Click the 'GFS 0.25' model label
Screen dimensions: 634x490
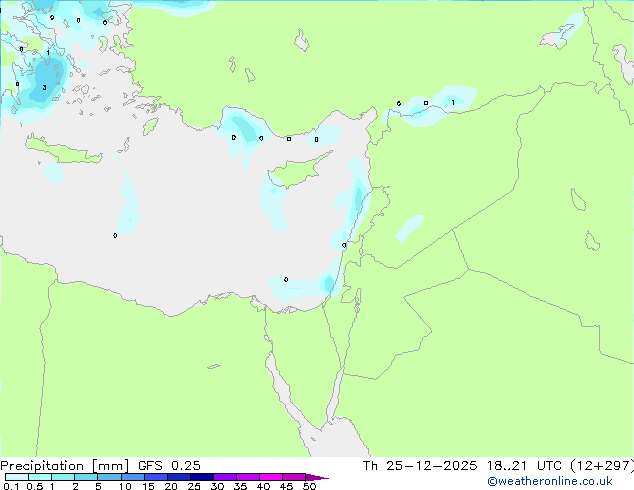click(169, 466)
